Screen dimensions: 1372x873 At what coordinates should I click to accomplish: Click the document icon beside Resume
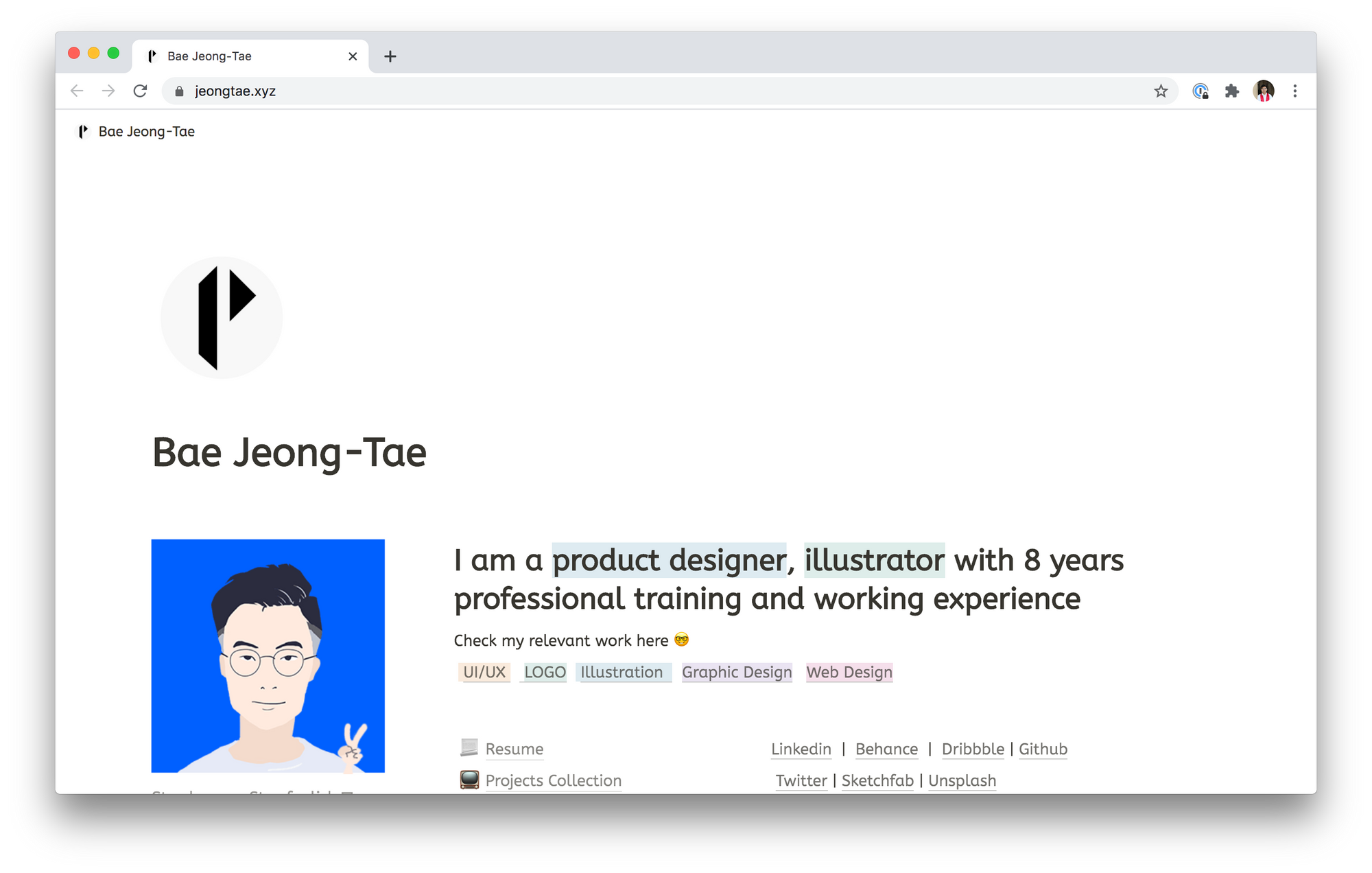pyautogui.click(x=469, y=747)
